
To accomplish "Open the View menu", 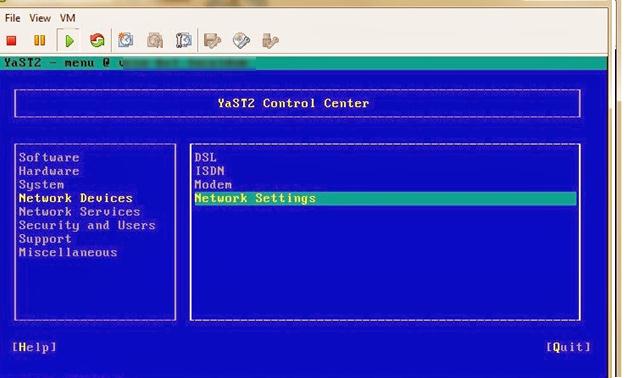I will tap(40, 18).
